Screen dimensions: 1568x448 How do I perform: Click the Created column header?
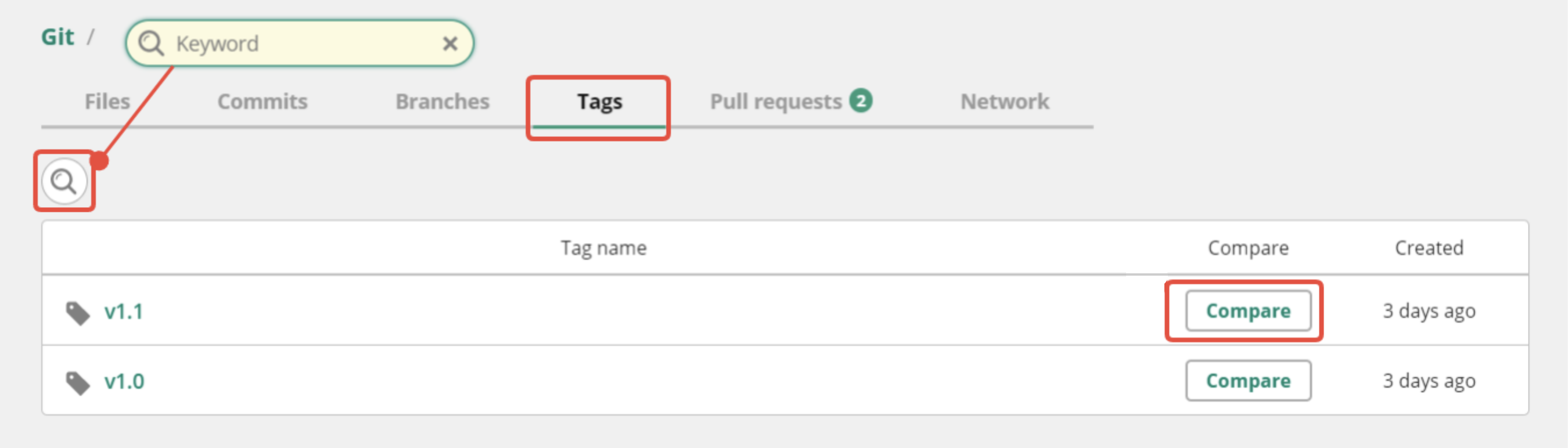pyautogui.click(x=1429, y=248)
